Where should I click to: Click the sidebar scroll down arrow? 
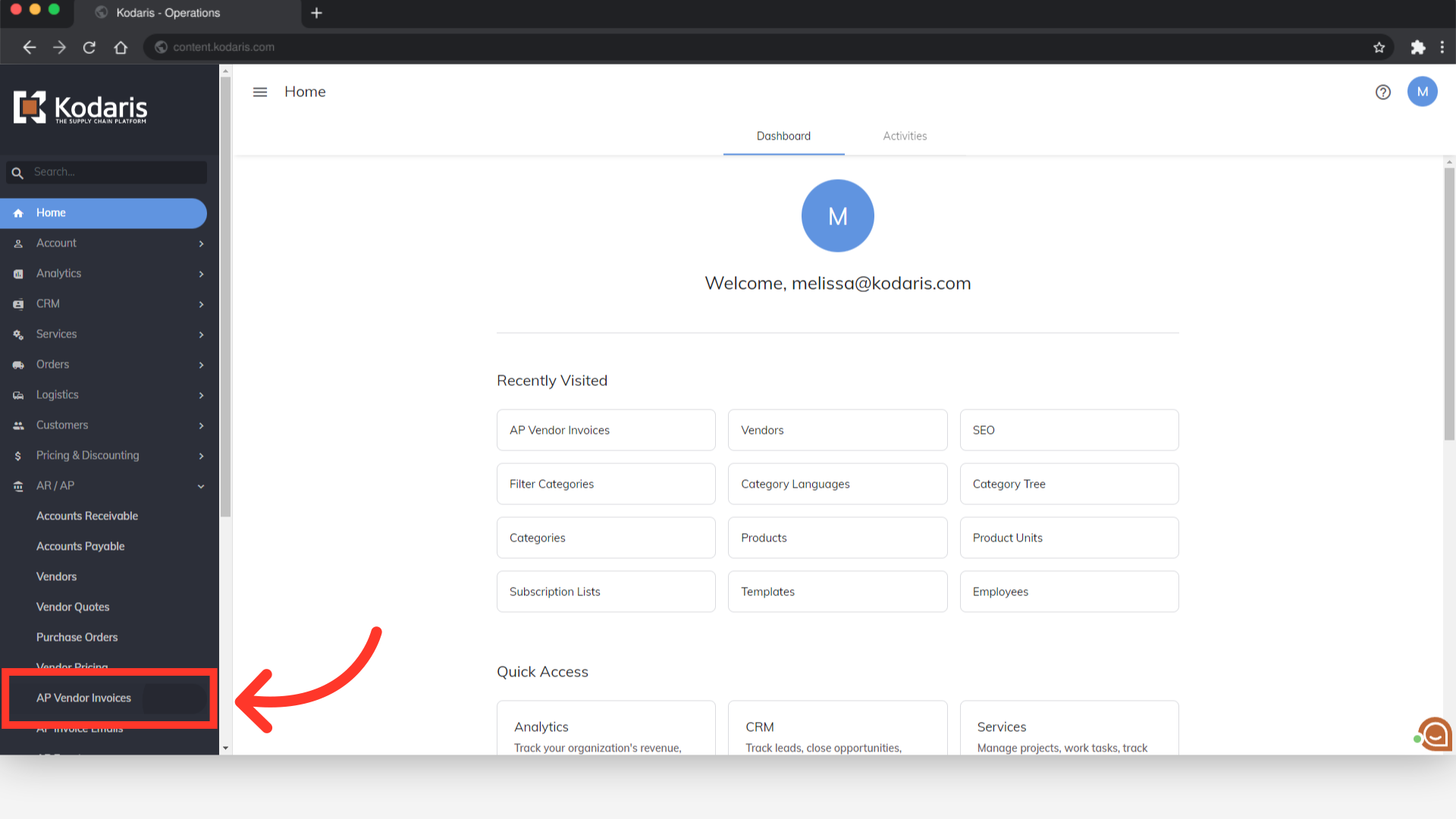tap(225, 748)
